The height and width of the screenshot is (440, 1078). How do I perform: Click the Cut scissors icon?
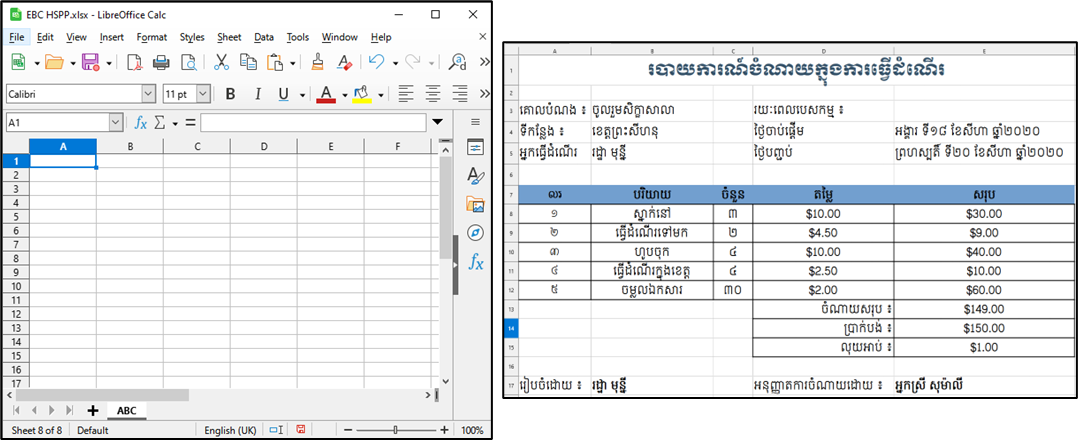point(222,62)
